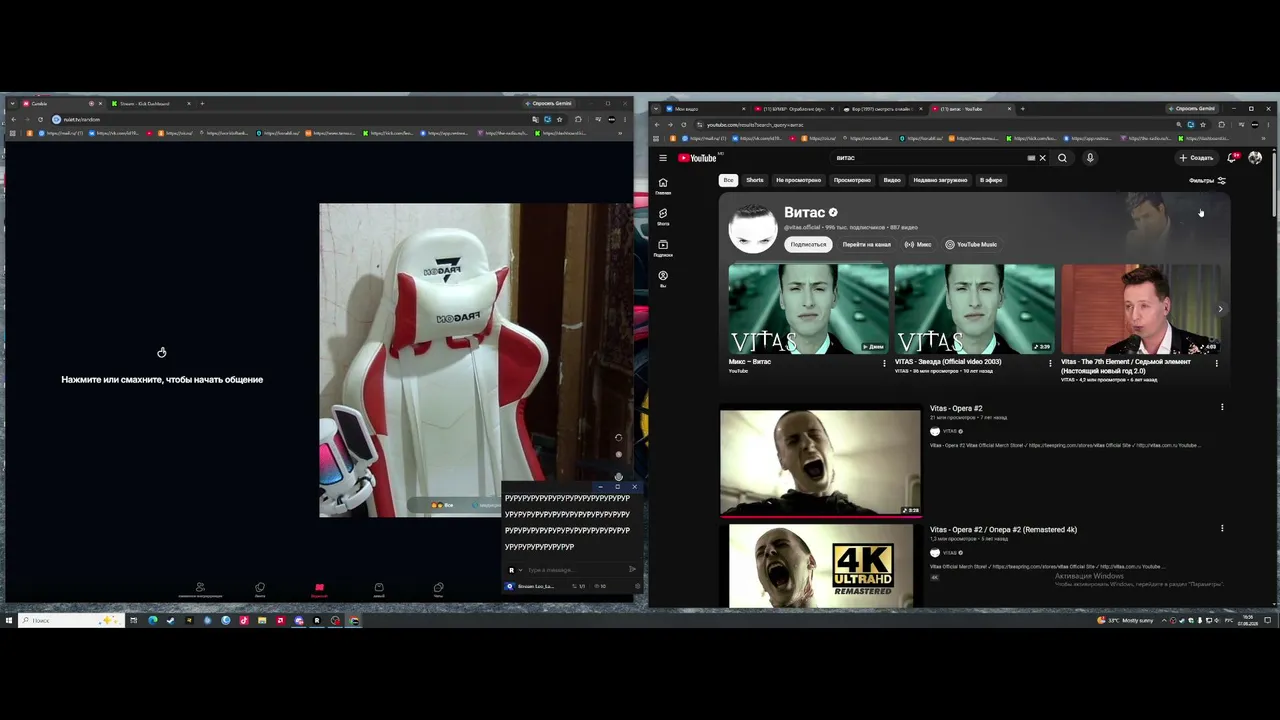Click 'Подписаться' on the Витас channel
This screenshot has width=1280, height=720.
[x=808, y=244]
